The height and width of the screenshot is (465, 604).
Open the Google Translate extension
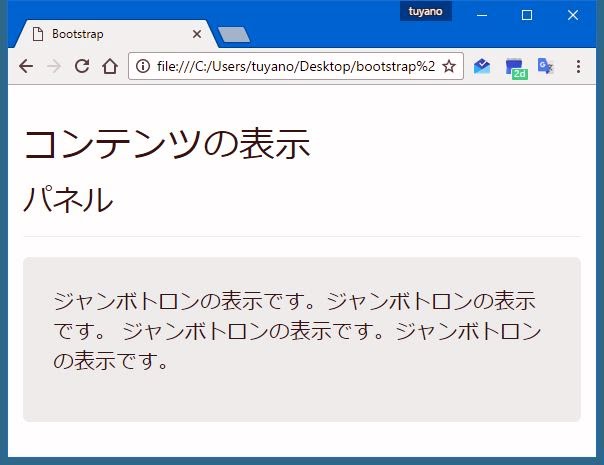545,66
